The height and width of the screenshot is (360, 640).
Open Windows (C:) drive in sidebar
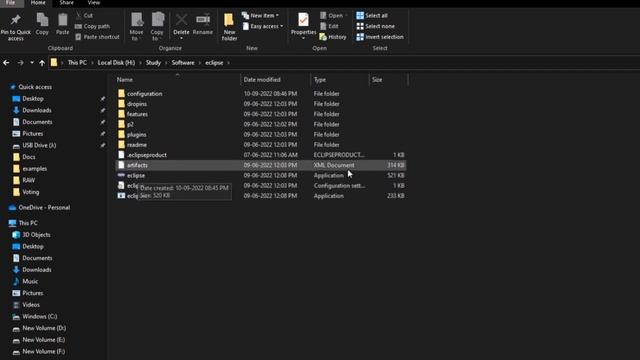coord(40,316)
